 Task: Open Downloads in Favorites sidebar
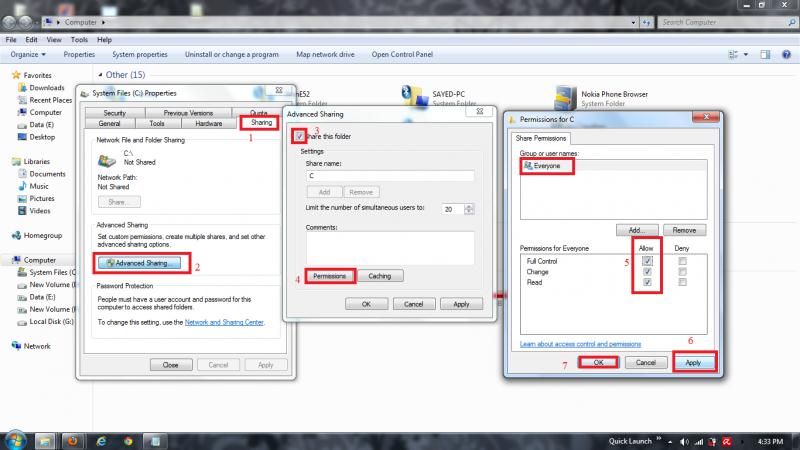[x=46, y=87]
